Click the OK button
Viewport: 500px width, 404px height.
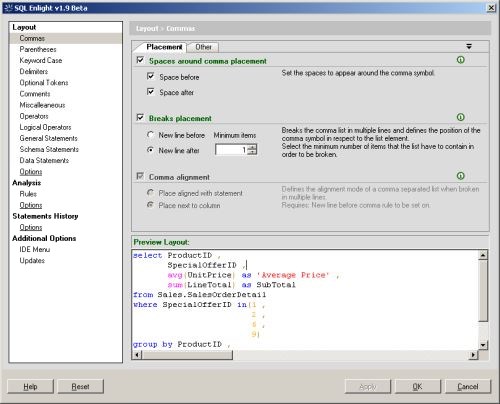coord(417,386)
